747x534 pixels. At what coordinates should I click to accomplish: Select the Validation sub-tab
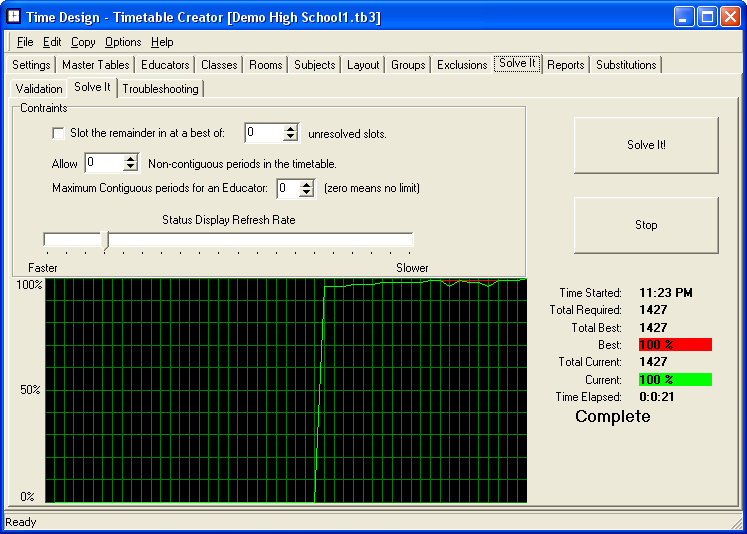click(39, 89)
